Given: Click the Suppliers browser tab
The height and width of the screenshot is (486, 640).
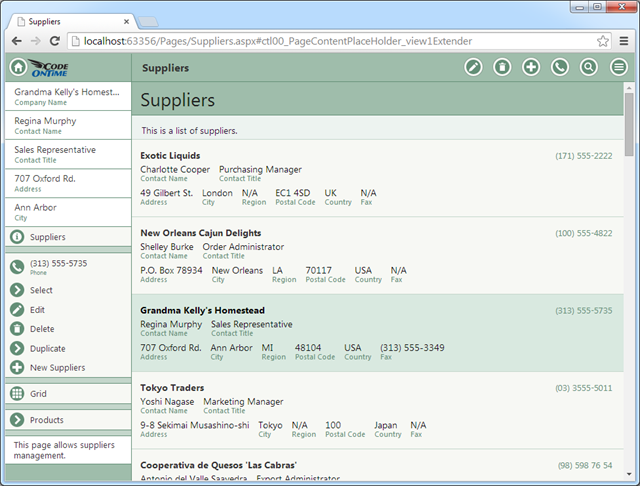Looking at the screenshot, I should pyautogui.click(x=70, y=20).
